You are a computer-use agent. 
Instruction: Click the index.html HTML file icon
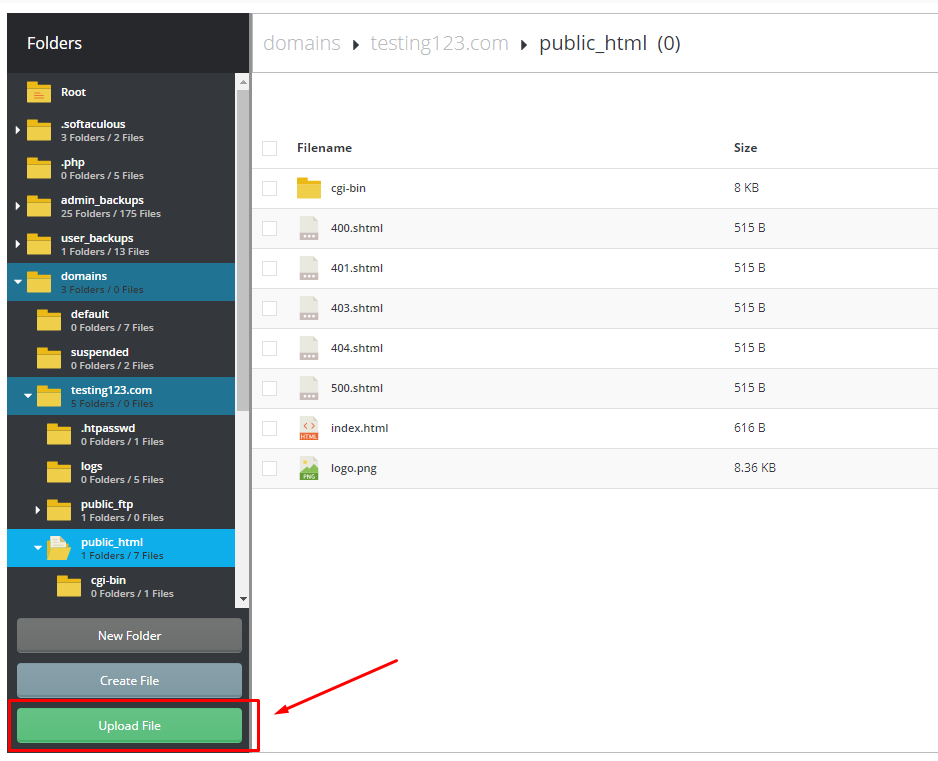309,428
